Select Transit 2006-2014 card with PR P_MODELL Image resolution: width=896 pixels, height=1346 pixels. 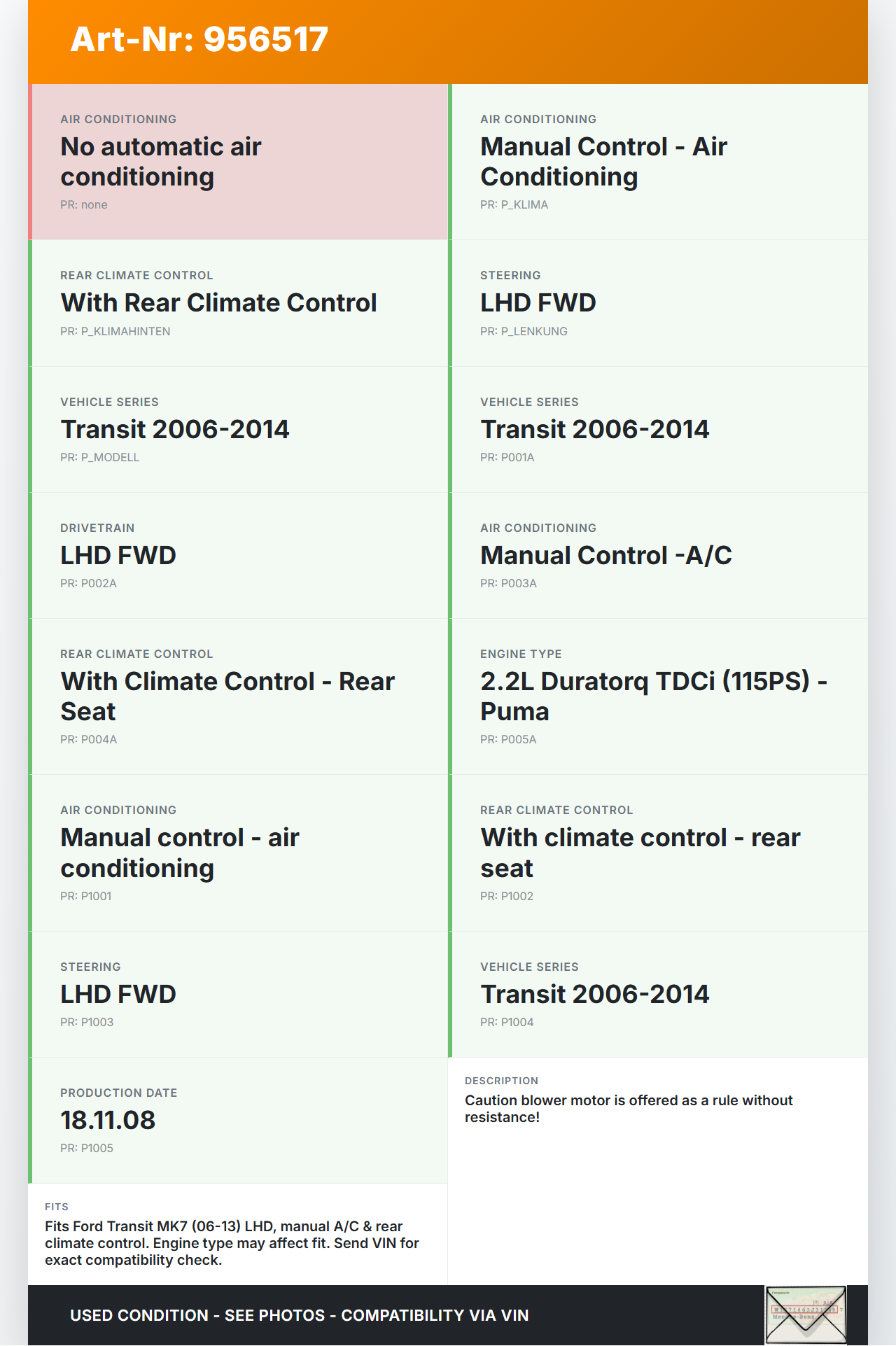point(239,429)
